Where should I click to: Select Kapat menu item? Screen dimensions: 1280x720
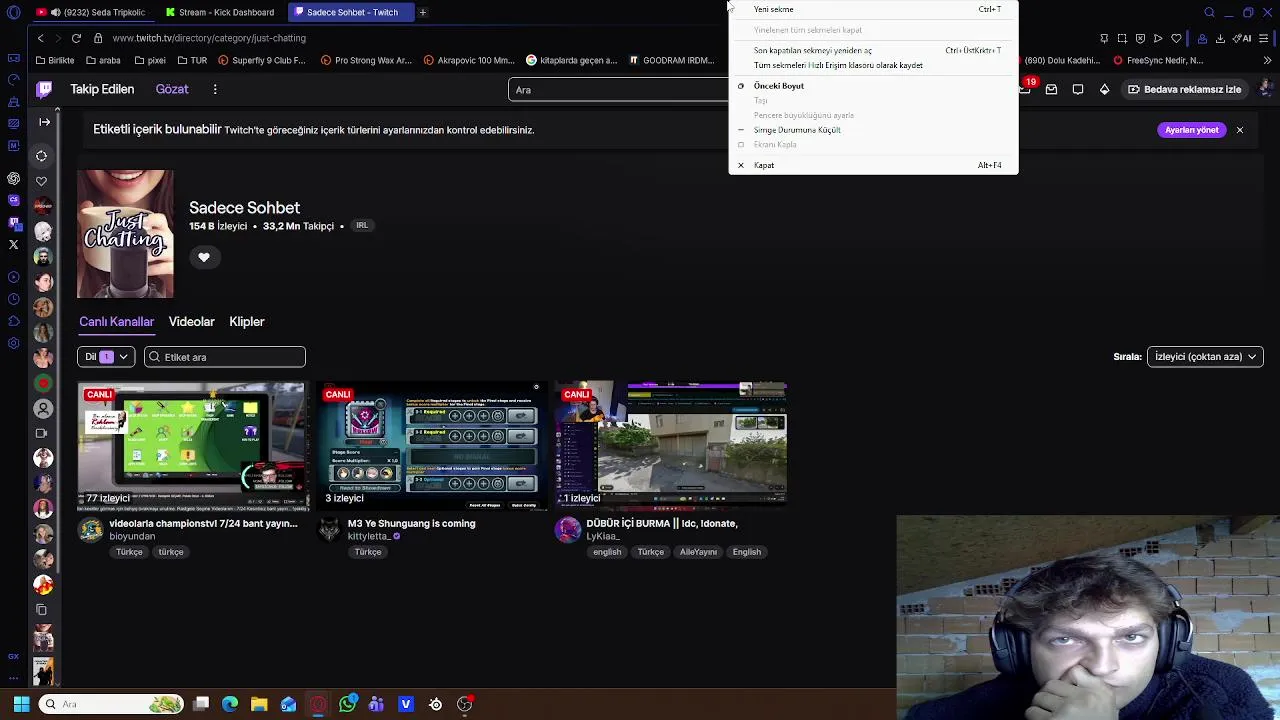[873, 165]
